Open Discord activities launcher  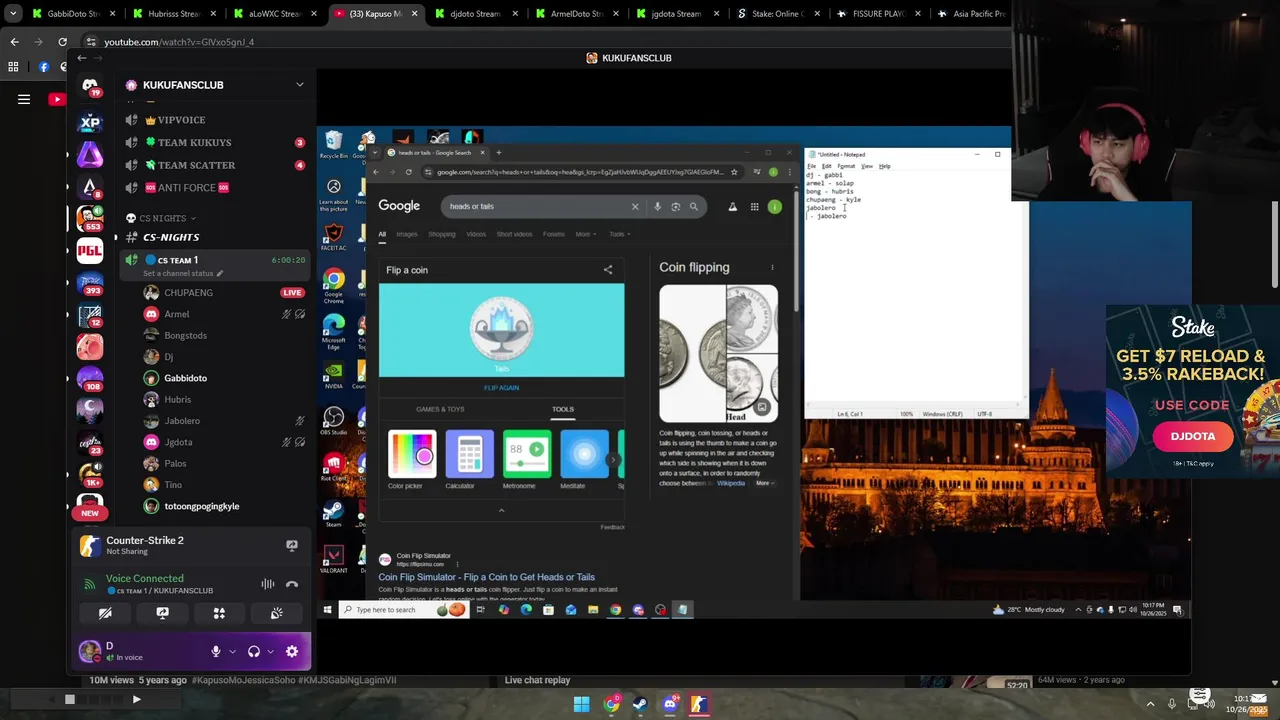pyautogui.click(x=219, y=613)
